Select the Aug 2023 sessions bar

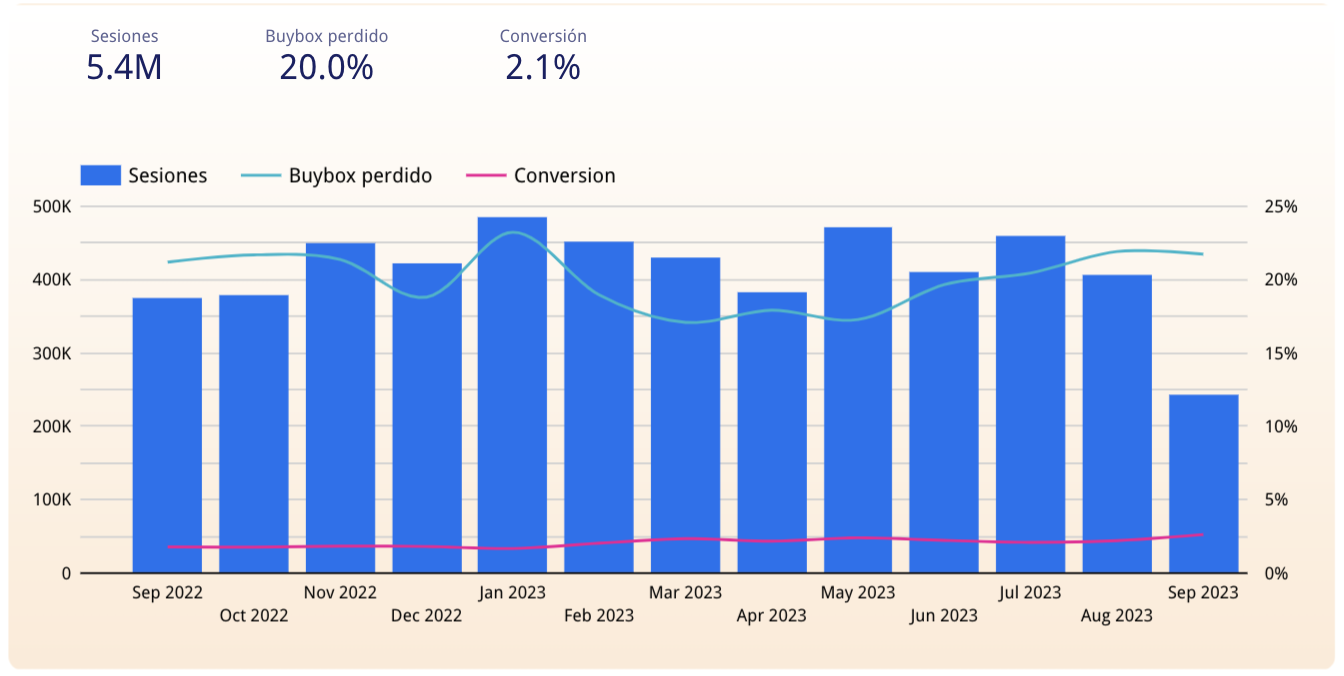pos(1117,424)
